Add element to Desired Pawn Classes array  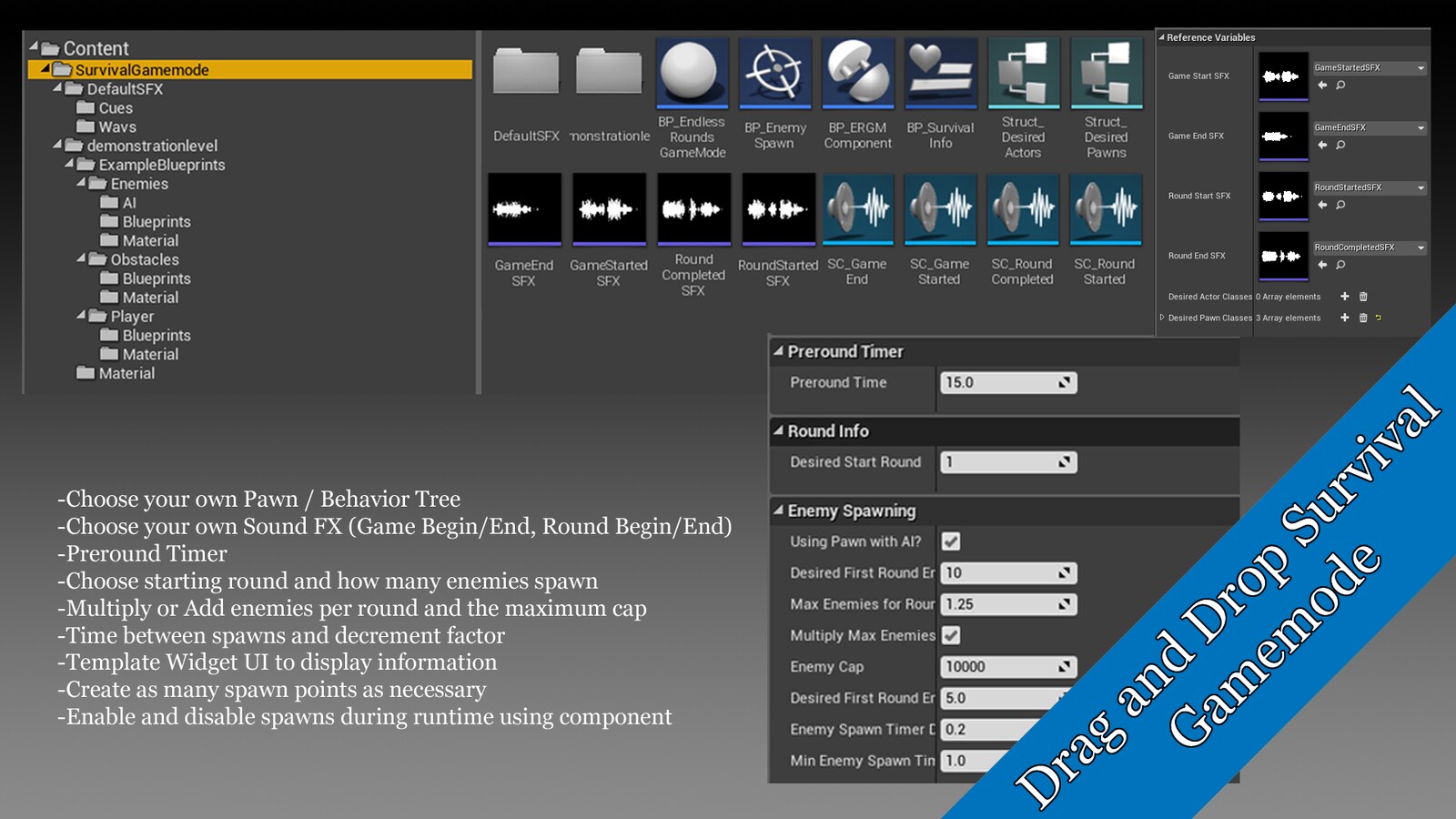point(1345,318)
